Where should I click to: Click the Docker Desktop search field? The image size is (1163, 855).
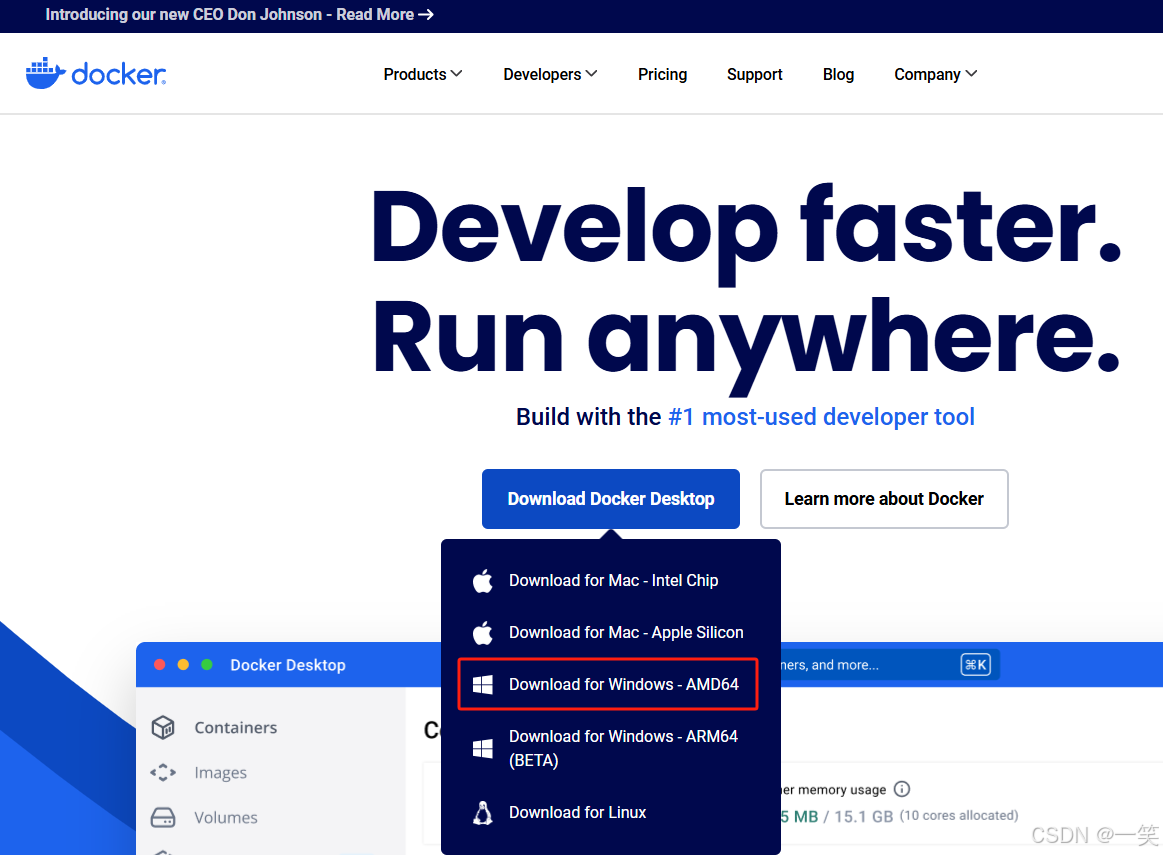889,664
